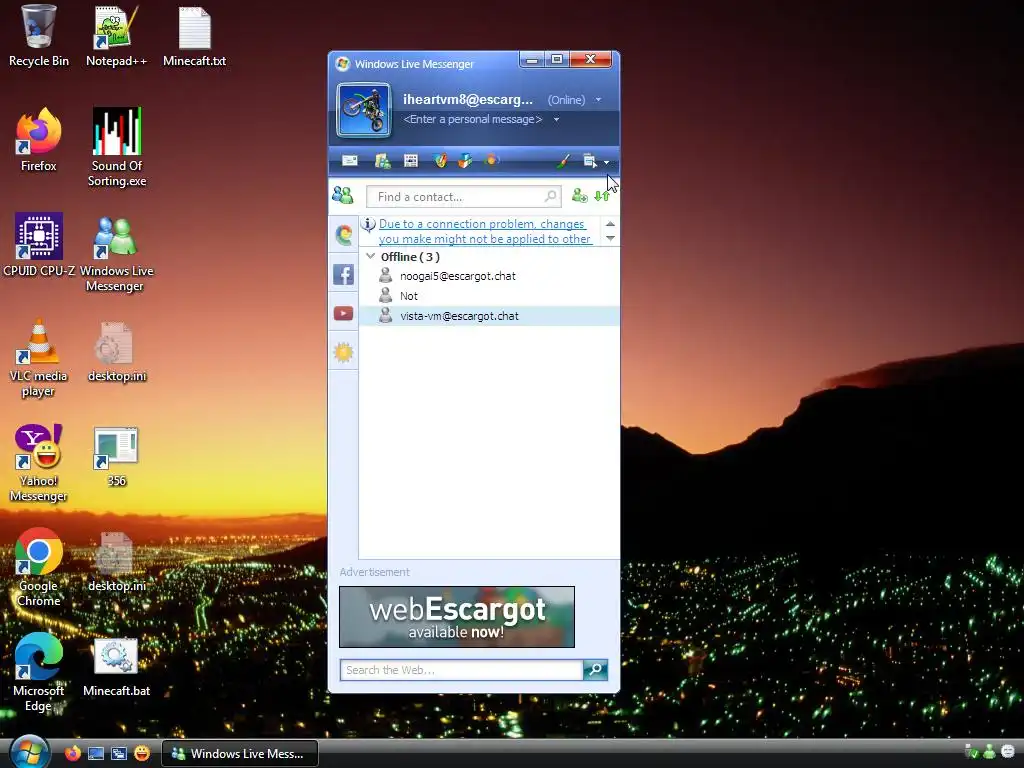Screen dimensions: 1024x768
Task: Click the iheartvm8@escarg... display name
Action: point(468,99)
